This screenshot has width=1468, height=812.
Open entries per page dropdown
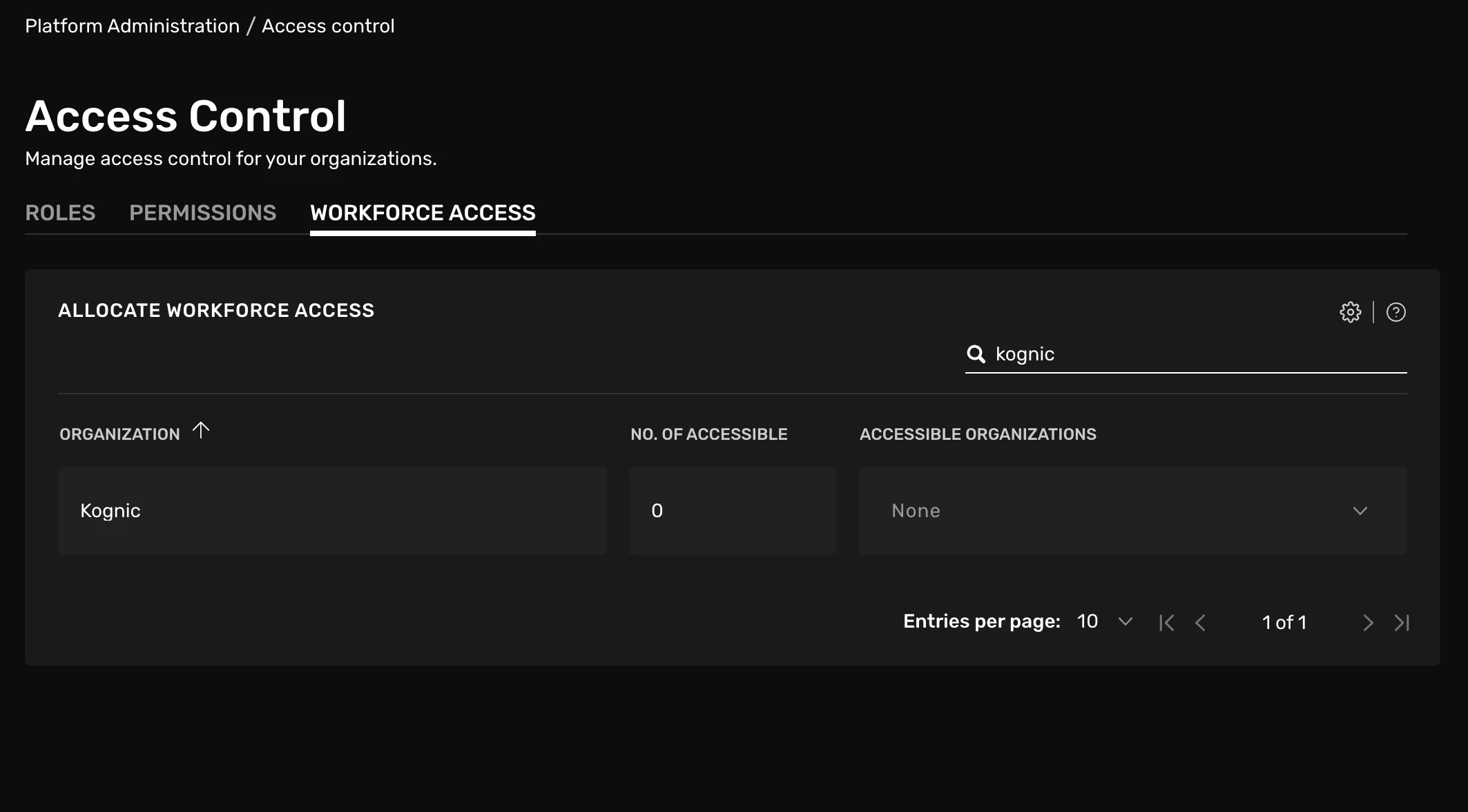pos(1105,621)
